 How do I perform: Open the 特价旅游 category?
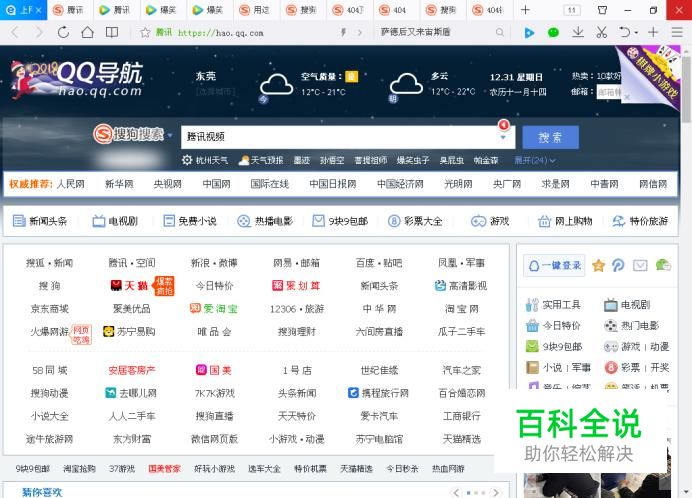[x=640, y=221]
